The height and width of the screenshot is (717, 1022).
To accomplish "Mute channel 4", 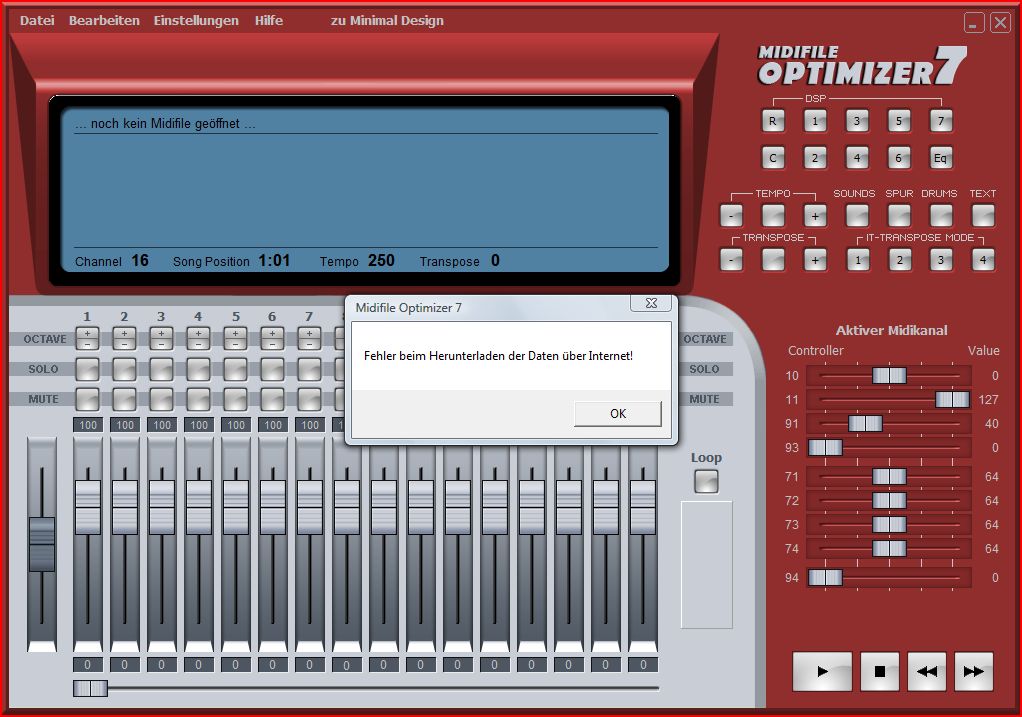I will pos(199,399).
